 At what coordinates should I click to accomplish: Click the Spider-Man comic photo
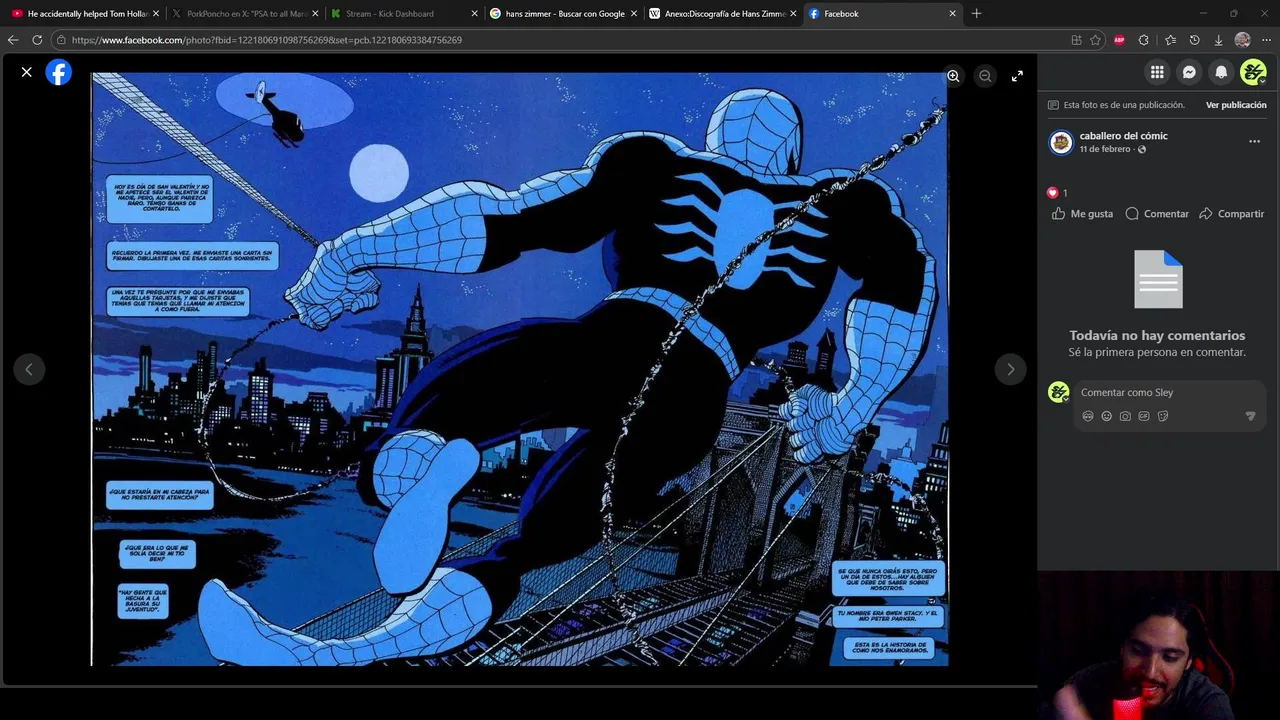(519, 369)
